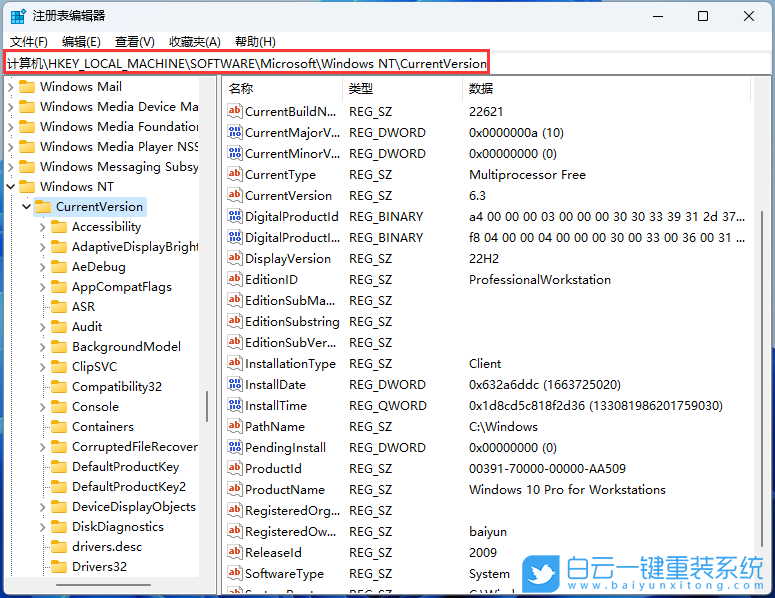Open the 文件(F) menu
Screen dimensions: 775x598
coord(29,42)
